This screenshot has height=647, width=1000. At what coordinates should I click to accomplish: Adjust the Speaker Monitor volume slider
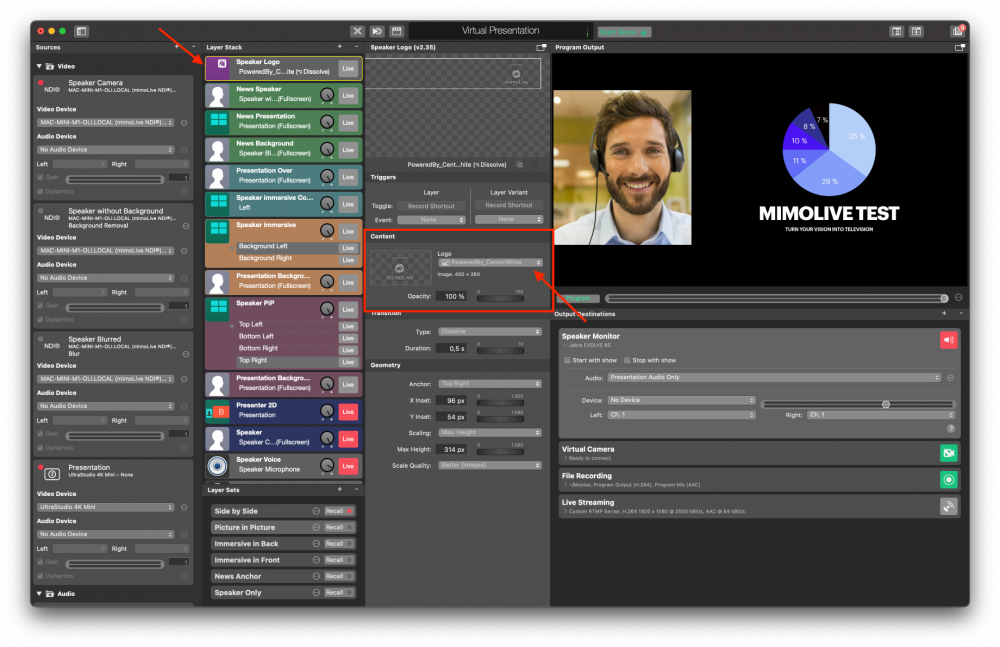point(858,404)
